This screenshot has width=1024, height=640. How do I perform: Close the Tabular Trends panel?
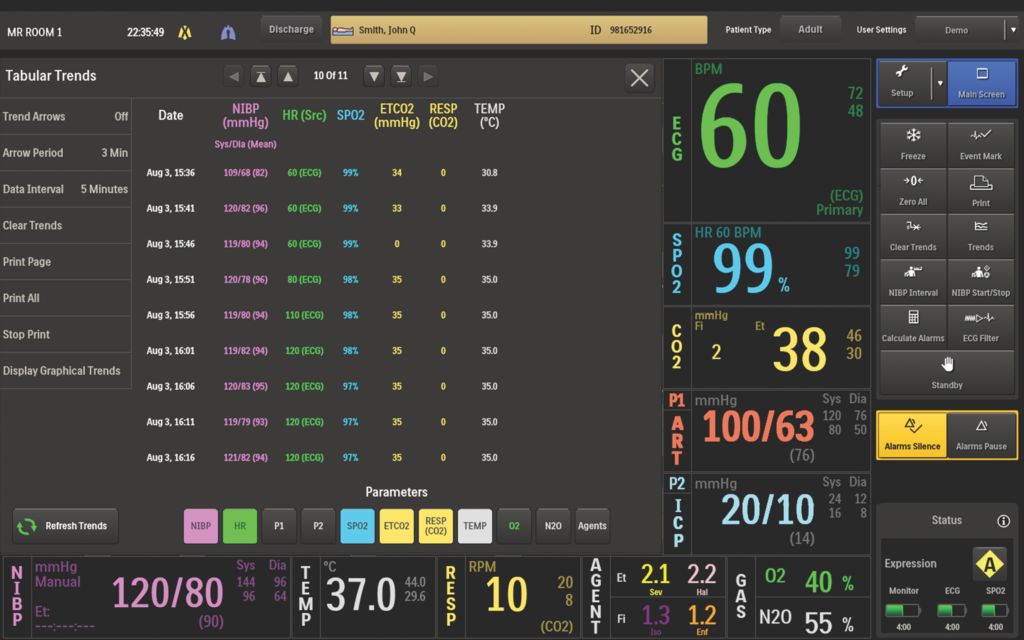point(639,77)
